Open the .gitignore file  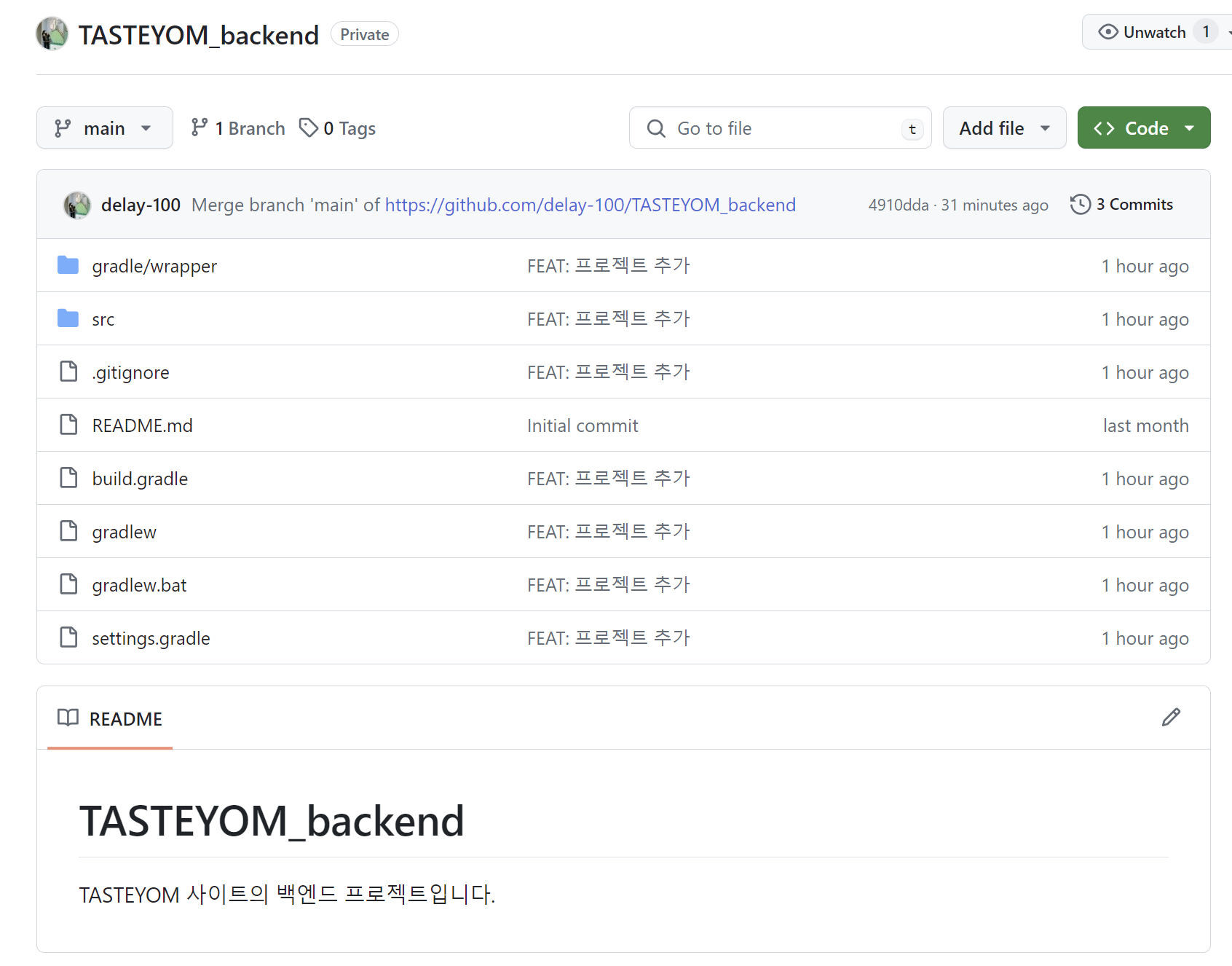tap(130, 372)
